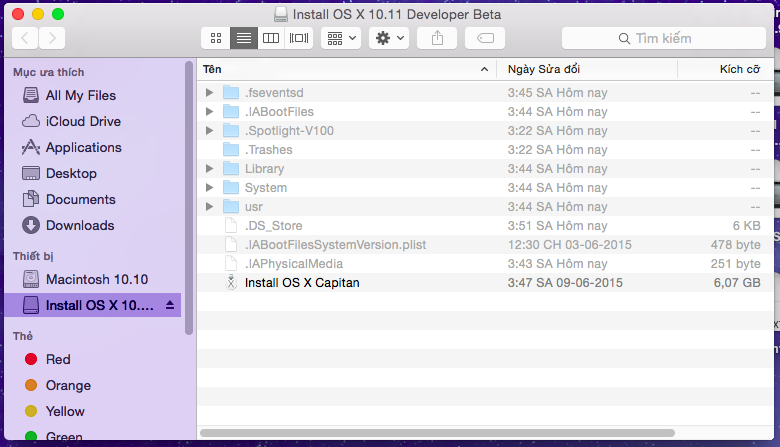Click the Tìm kiếm search field

[664, 38]
